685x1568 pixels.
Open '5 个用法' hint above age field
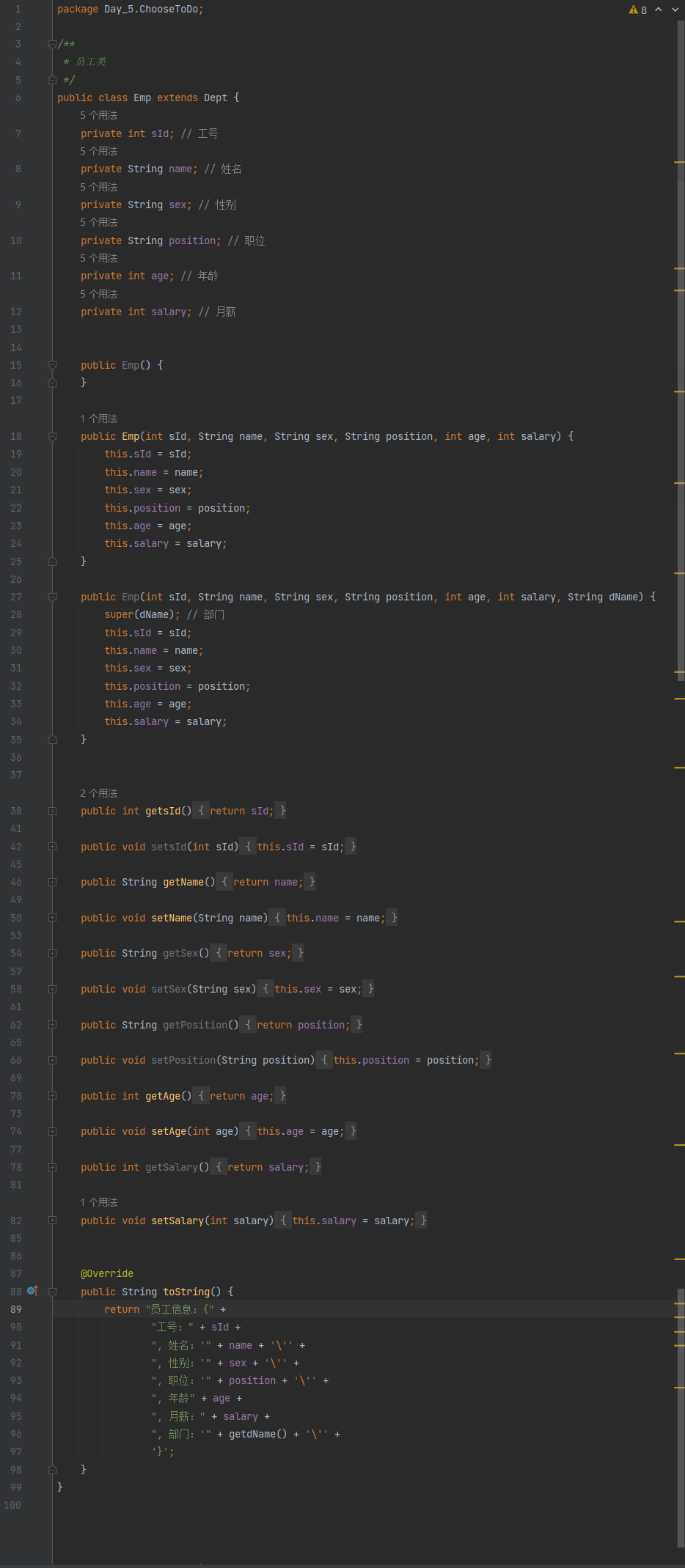pos(99,258)
